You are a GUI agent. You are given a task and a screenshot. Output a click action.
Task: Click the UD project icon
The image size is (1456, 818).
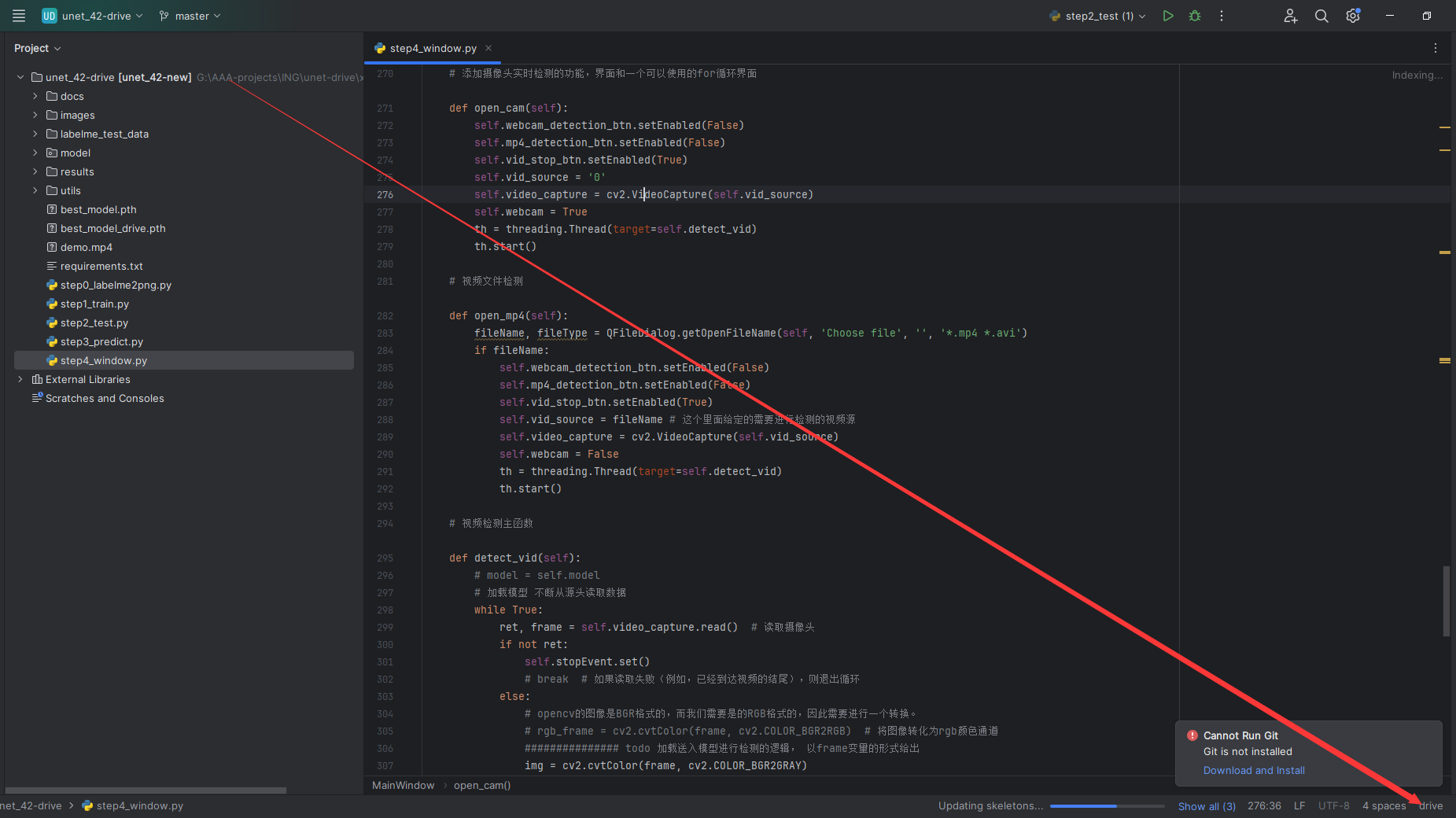click(x=50, y=16)
